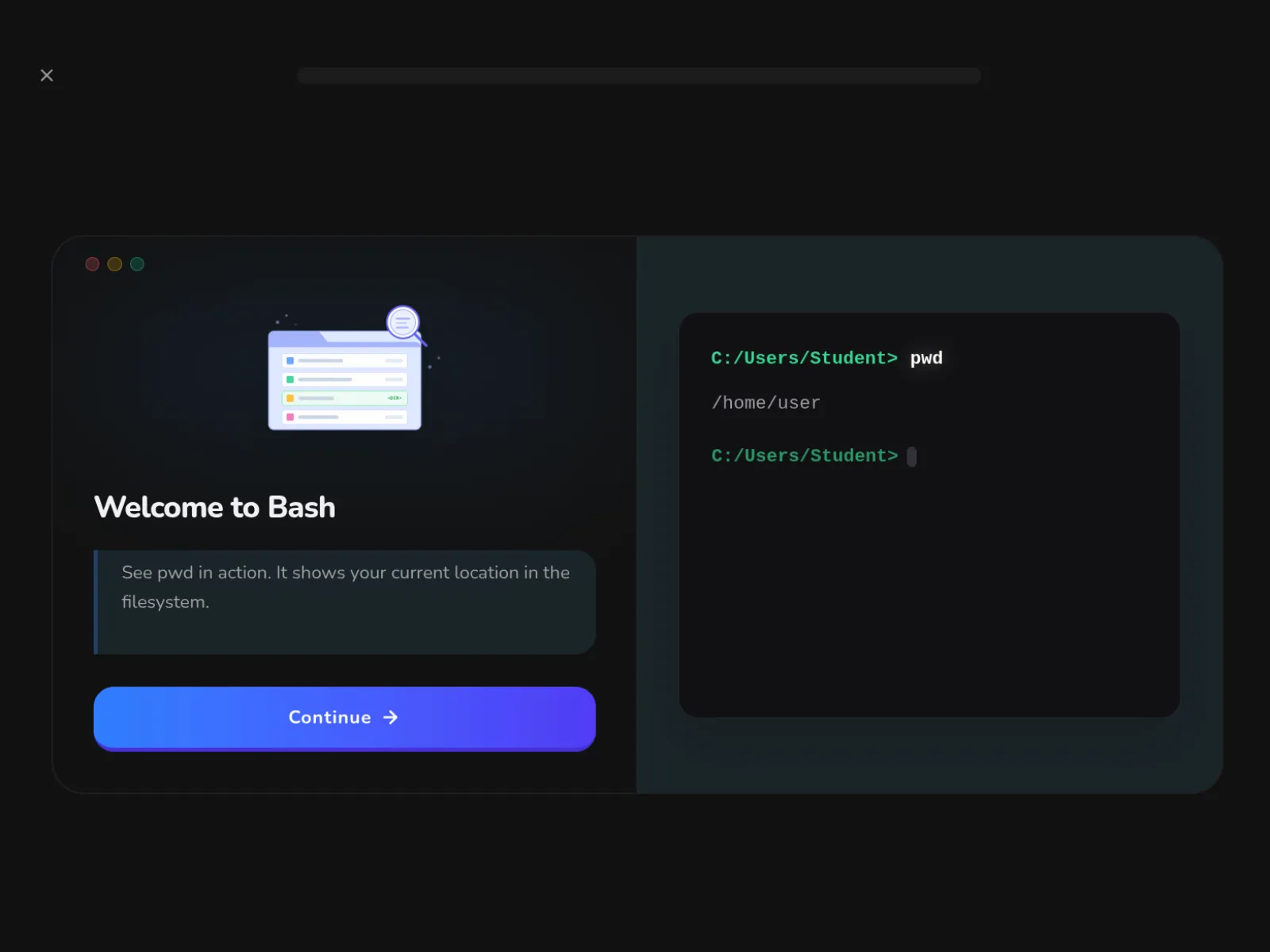Click the first "C:/Users/Student>" prompt, before pwd
The width and height of the screenshot is (1270, 952).
click(x=804, y=359)
